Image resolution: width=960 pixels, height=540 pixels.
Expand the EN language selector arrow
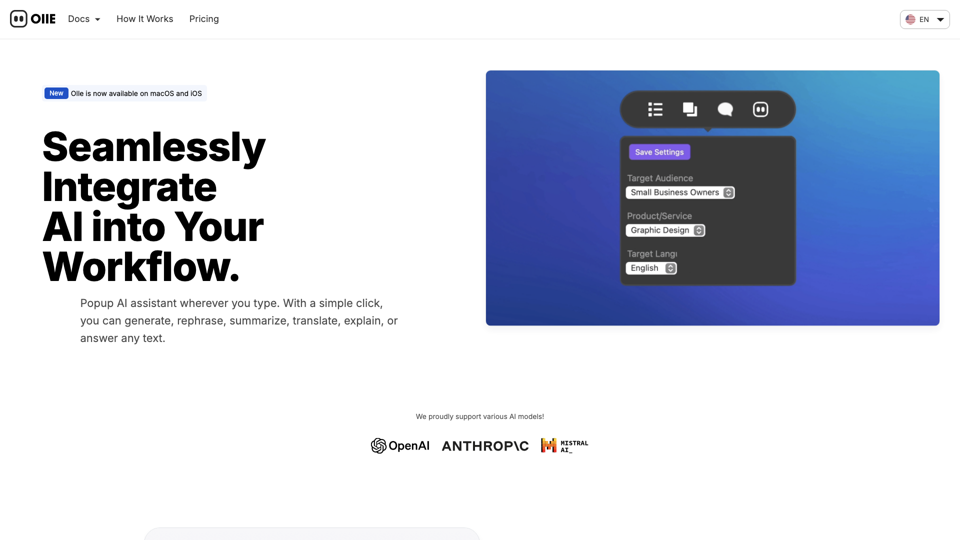pyautogui.click(x=940, y=19)
